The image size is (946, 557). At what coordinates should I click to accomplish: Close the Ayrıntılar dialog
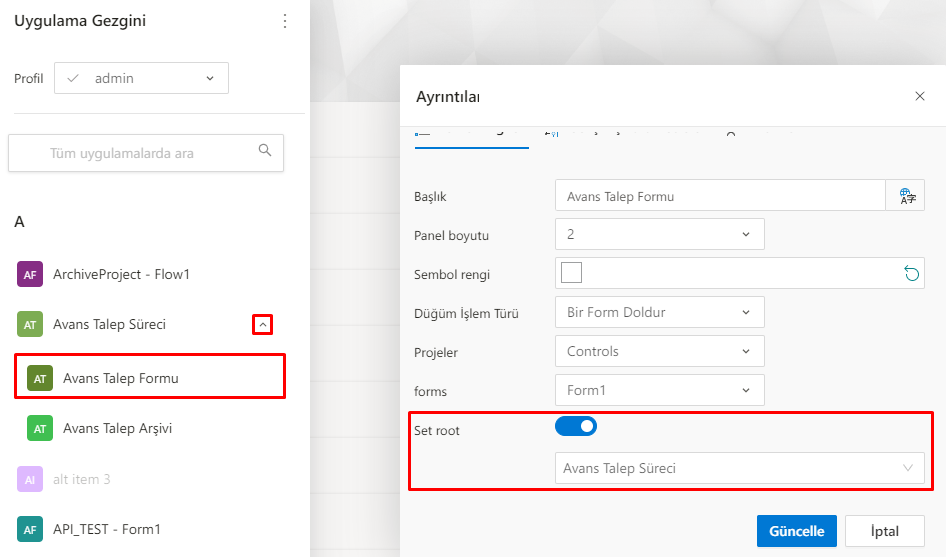(x=920, y=96)
